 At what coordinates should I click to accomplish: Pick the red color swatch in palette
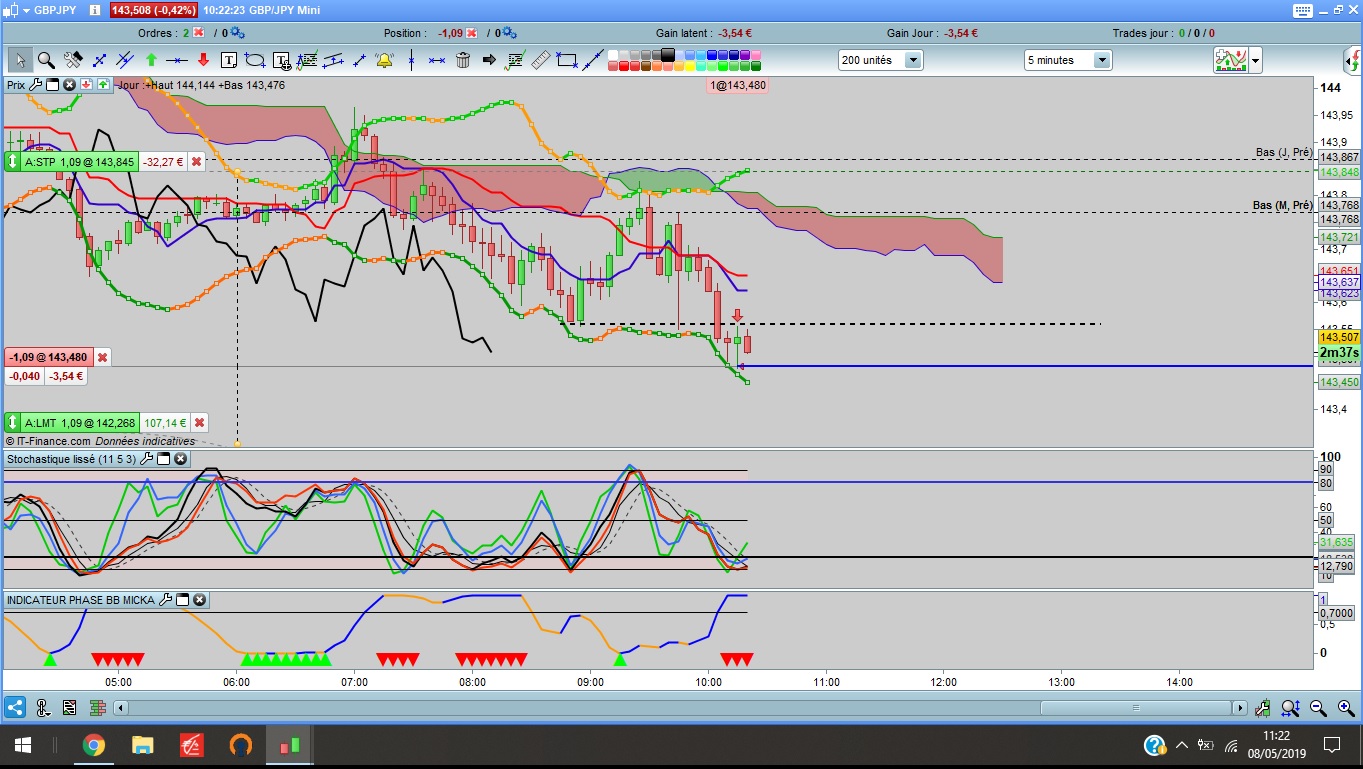pos(624,66)
